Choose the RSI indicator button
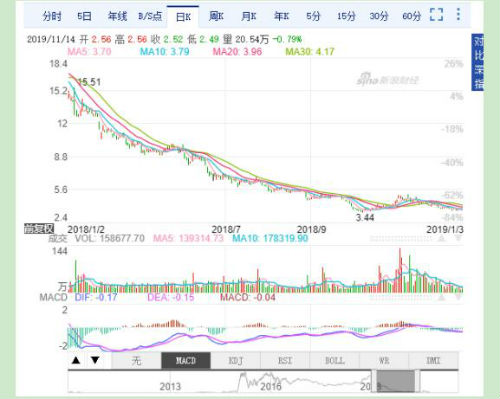The height and width of the screenshot is (399, 500). tap(285, 361)
